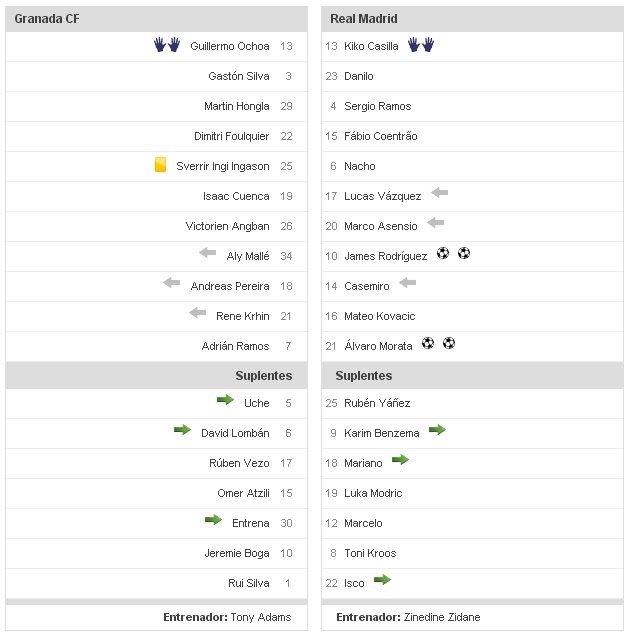
Task: Click green substituted-on arrow next to Karim Benzema
Action: coord(437,430)
